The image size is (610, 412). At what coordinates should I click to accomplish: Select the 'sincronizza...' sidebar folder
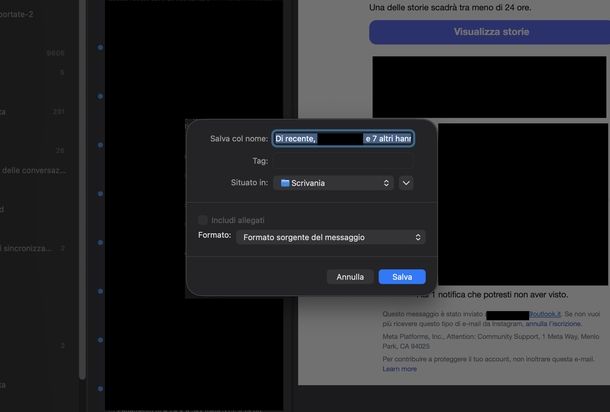pos(26,248)
